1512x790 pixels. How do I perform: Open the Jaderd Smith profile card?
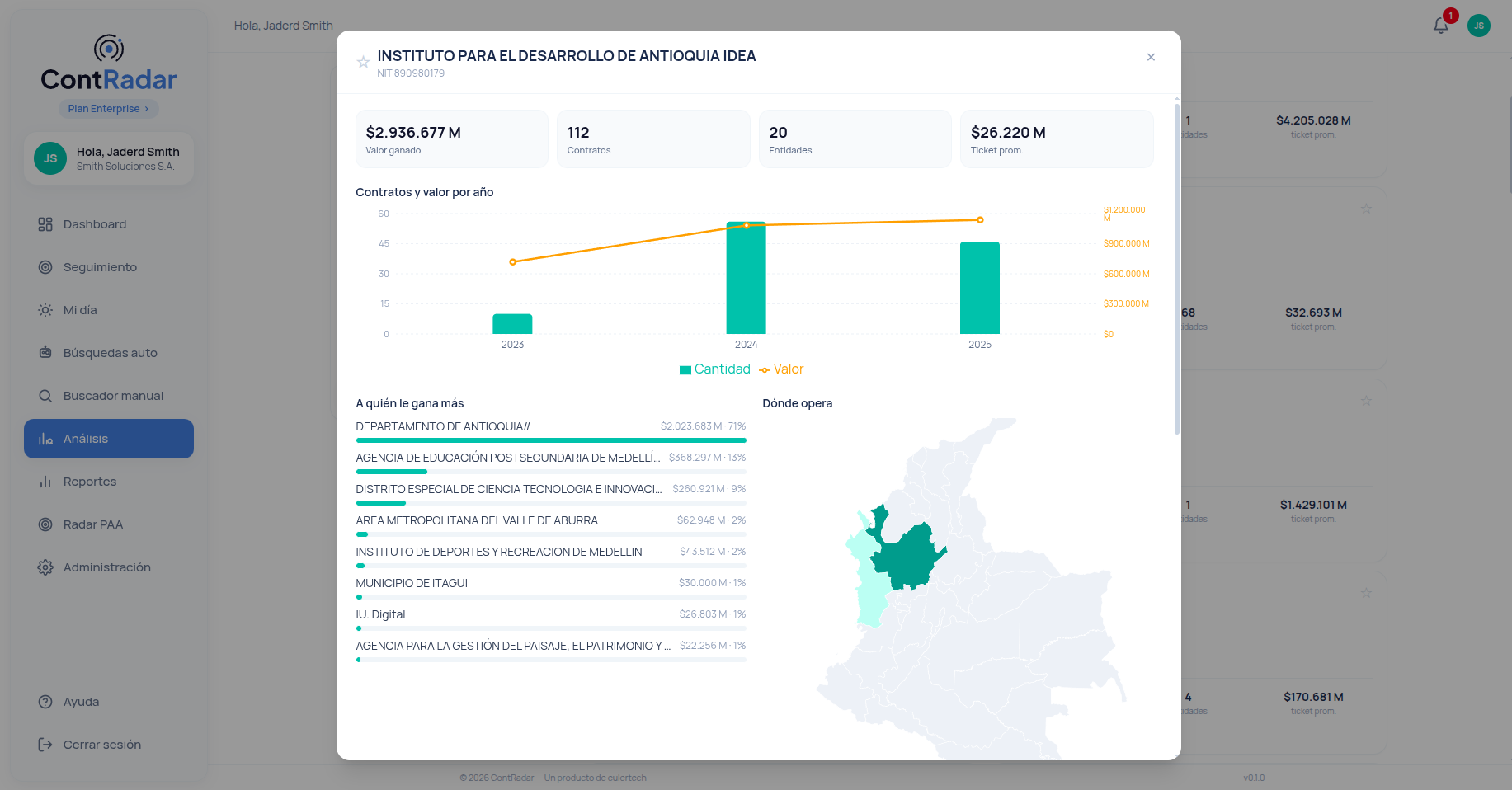(x=109, y=158)
